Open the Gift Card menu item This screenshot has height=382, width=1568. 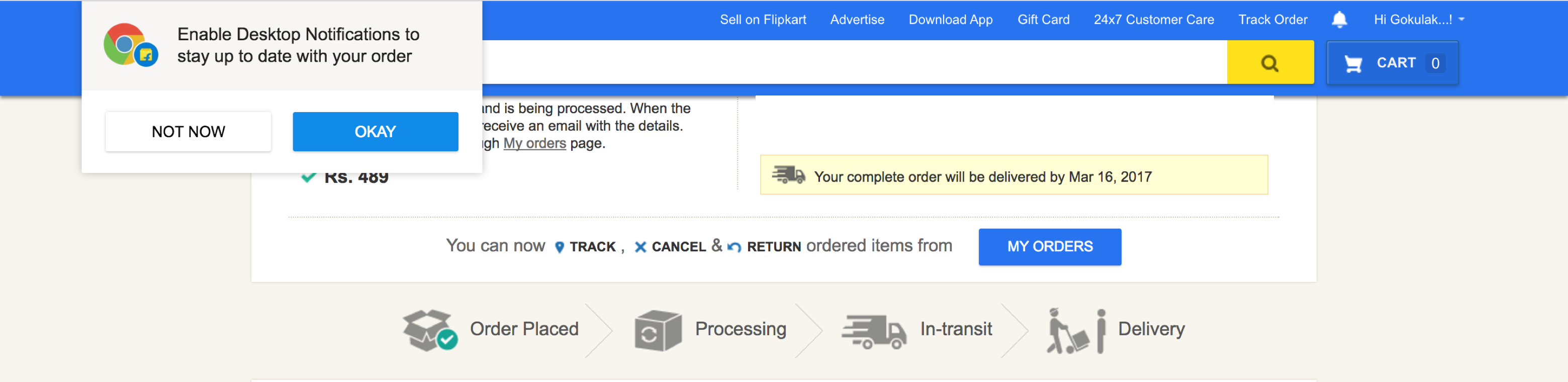[x=1043, y=20]
